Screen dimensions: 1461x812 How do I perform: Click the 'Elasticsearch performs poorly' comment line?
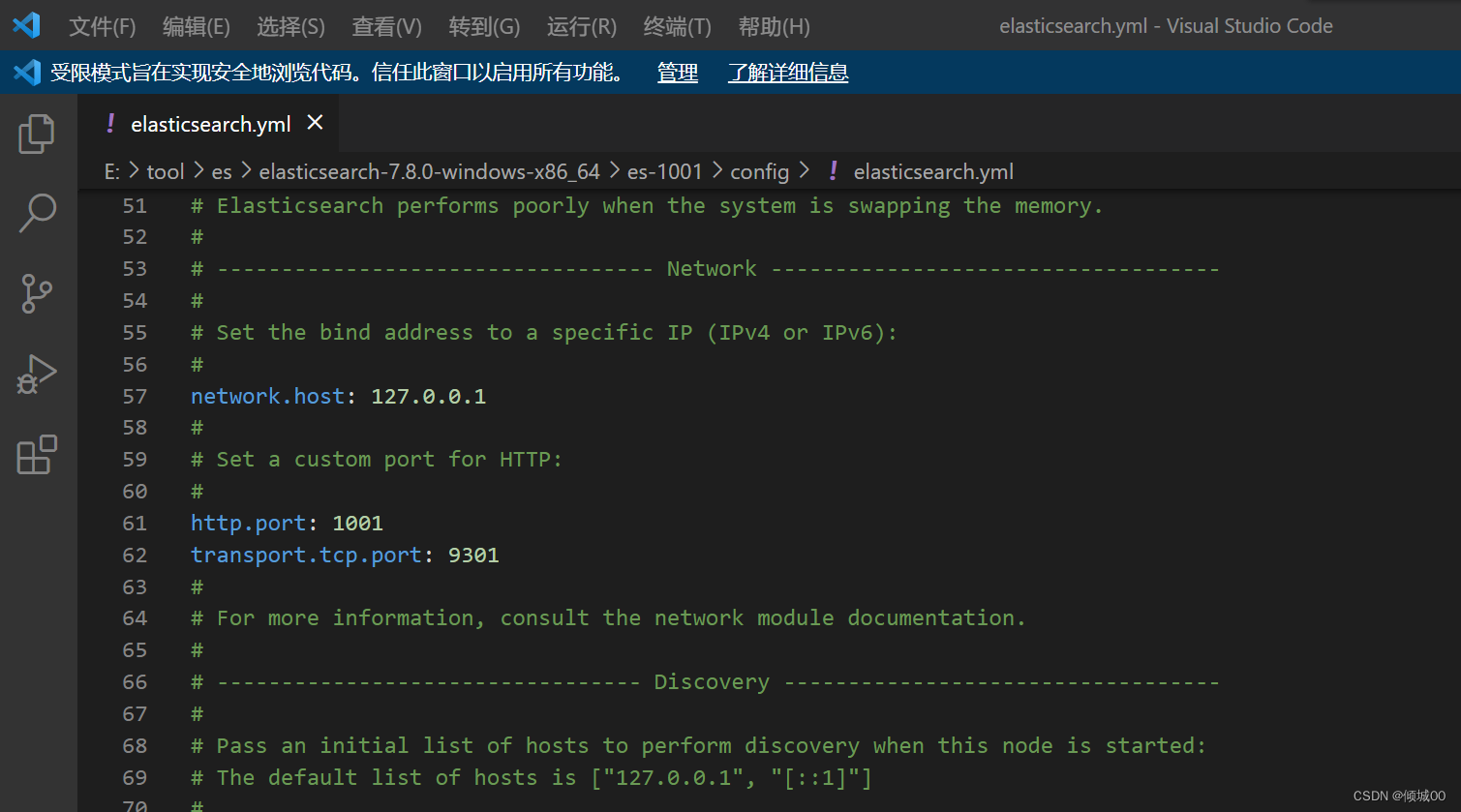click(x=647, y=206)
